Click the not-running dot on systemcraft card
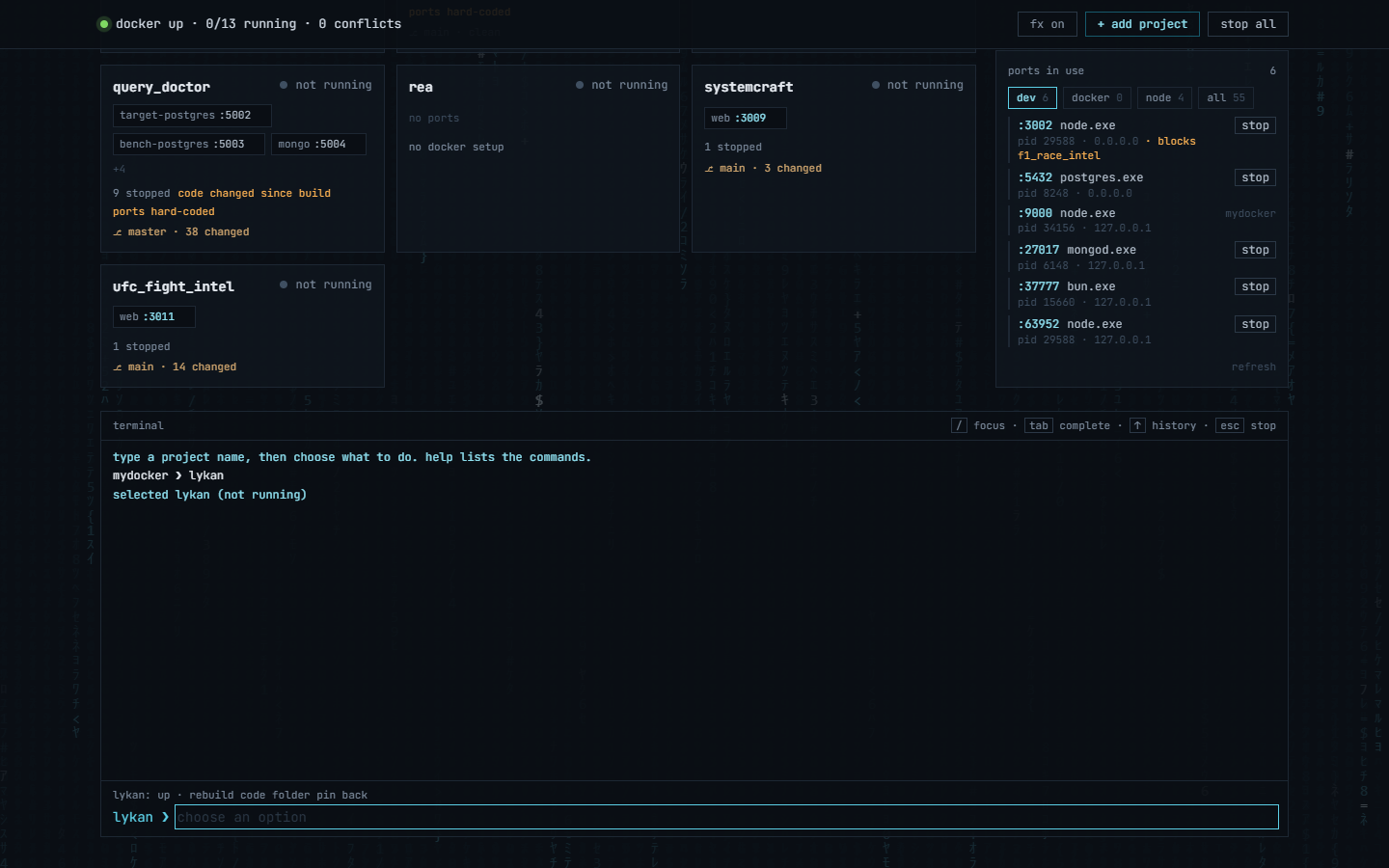 click(x=876, y=85)
